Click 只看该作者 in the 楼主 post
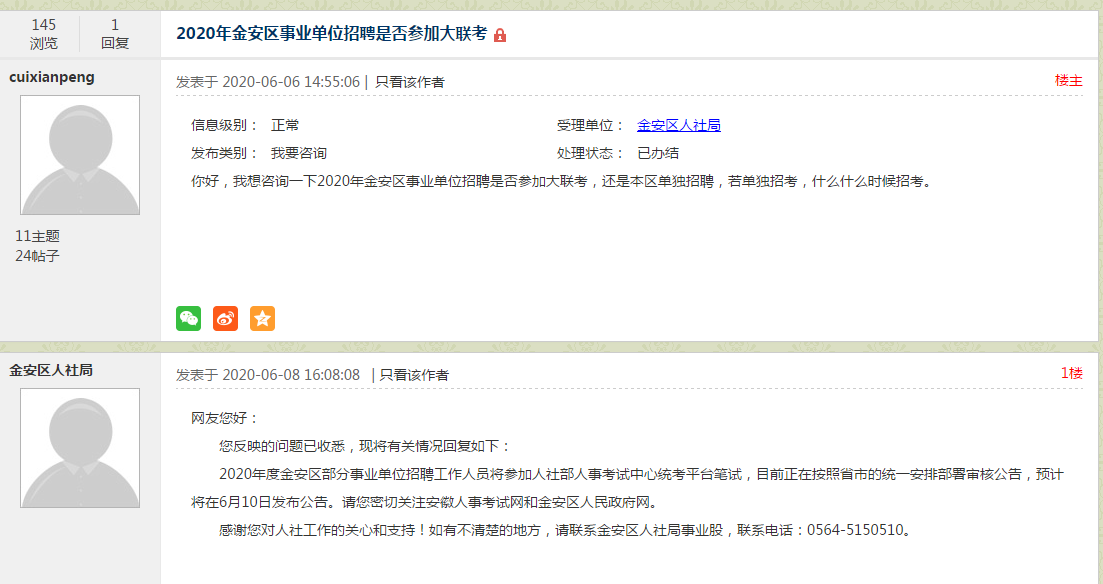The height and width of the screenshot is (584, 1103). [x=410, y=82]
